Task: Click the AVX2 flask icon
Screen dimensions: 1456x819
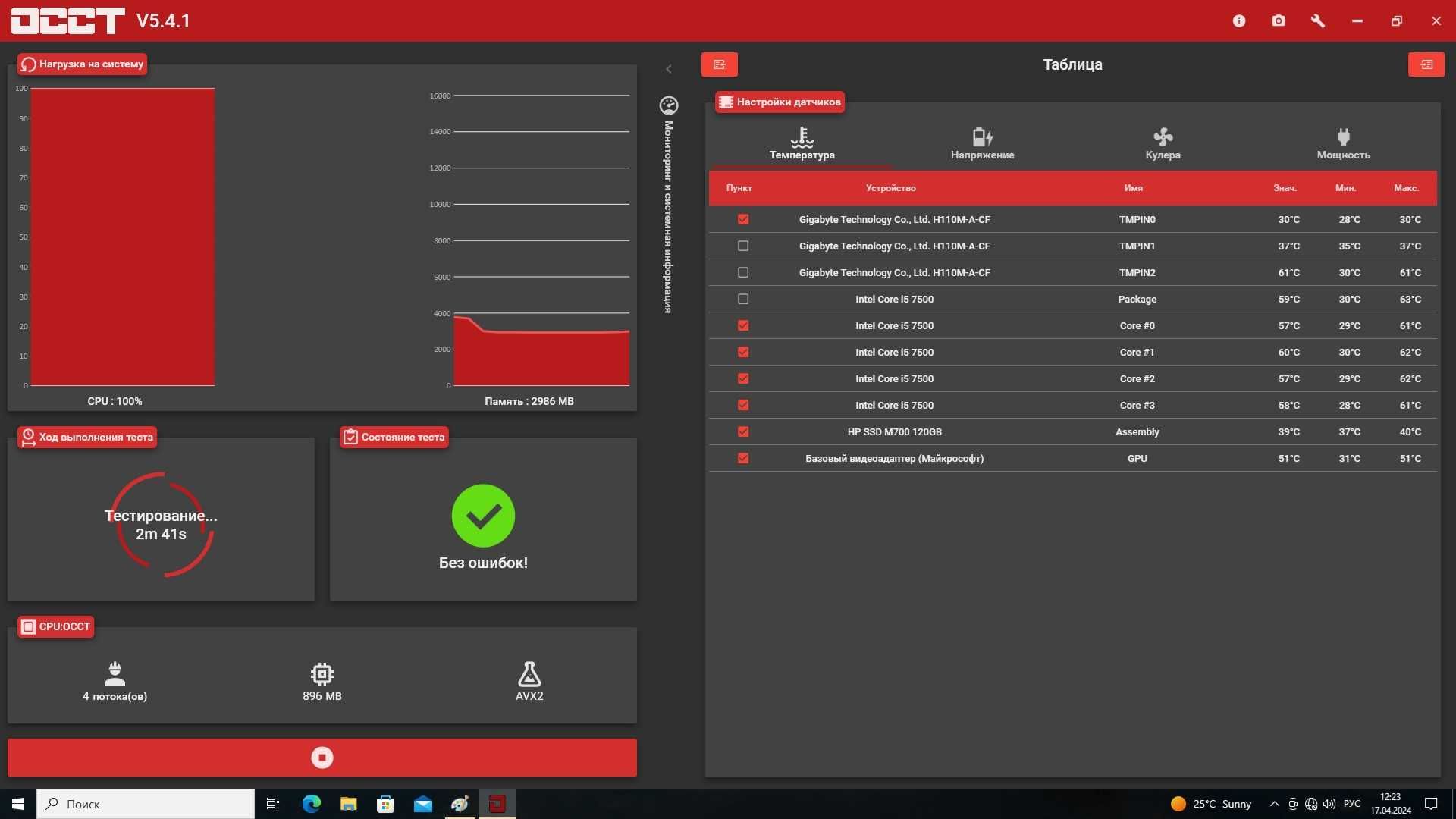Action: click(529, 673)
